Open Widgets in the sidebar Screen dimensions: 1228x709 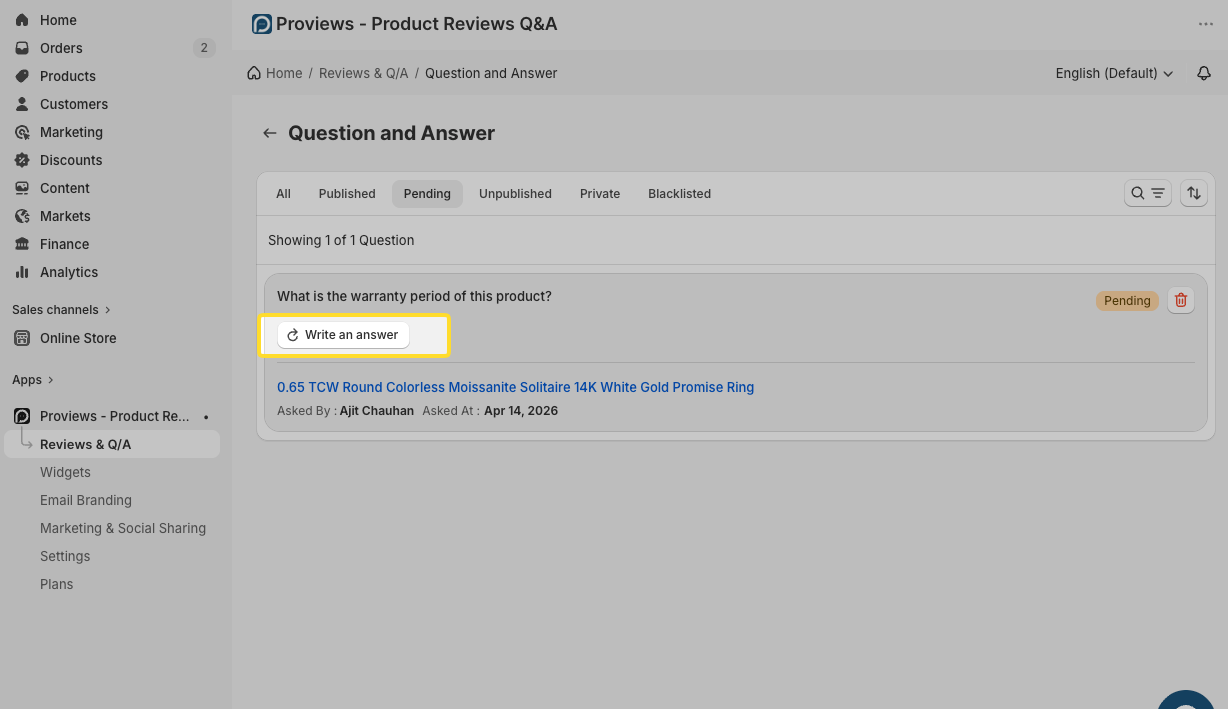click(65, 472)
